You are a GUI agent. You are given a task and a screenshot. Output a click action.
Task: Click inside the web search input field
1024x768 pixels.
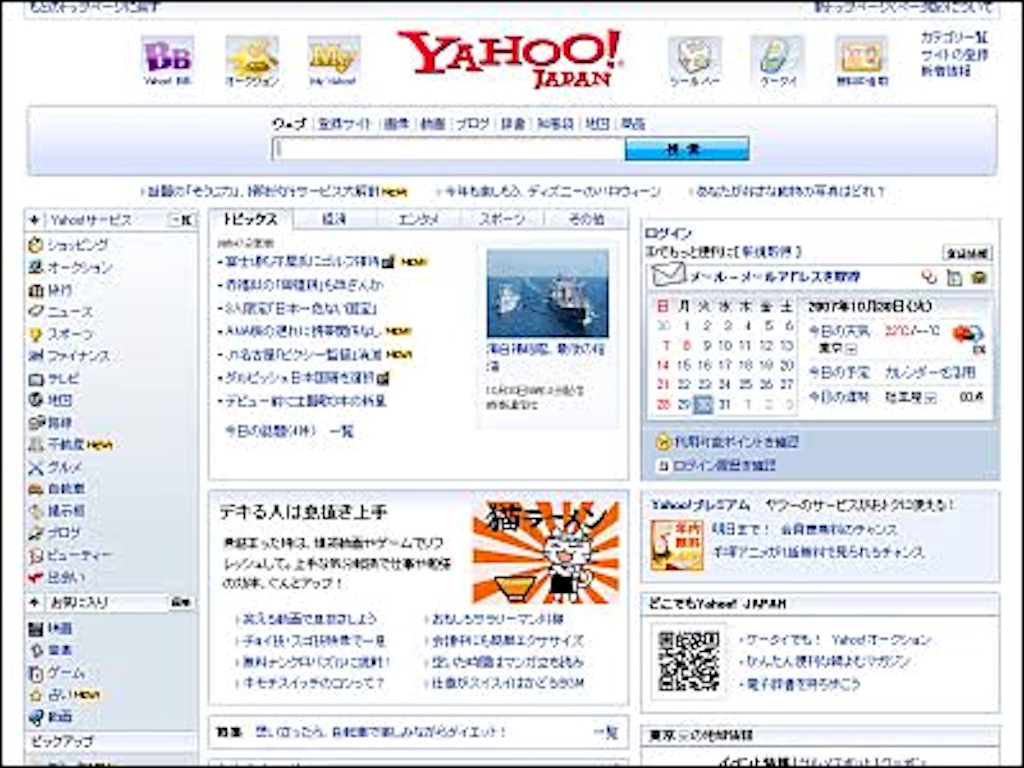[x=449, y=149]
